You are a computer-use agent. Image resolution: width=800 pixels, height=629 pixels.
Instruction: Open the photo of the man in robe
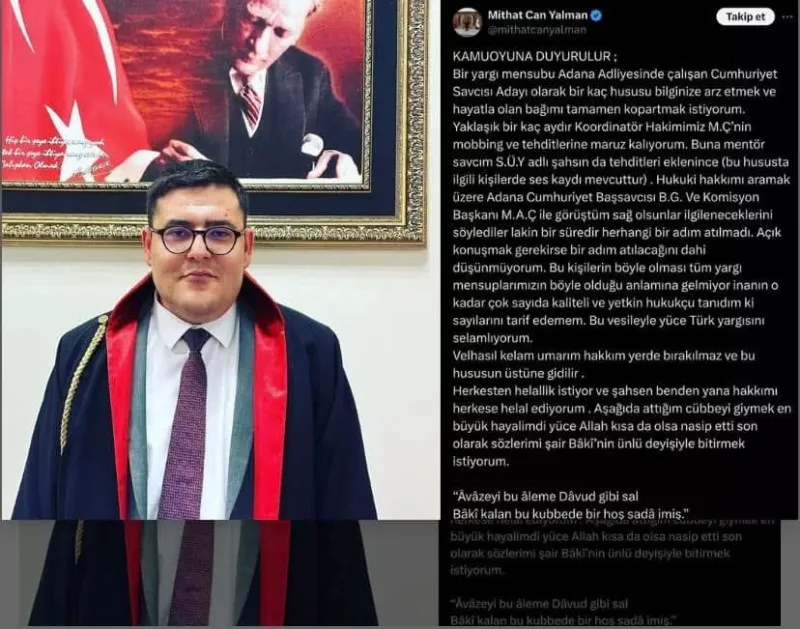220,260
